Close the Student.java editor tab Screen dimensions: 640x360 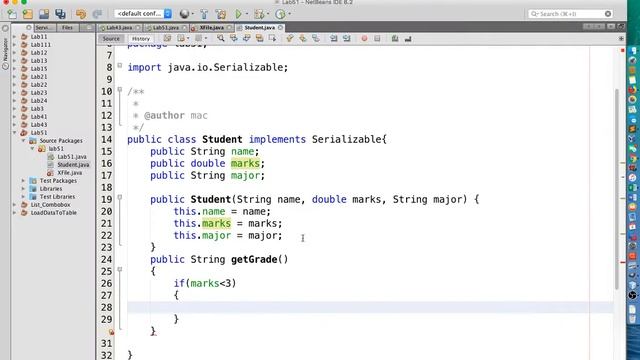pyautogui.click(x=280, y=27)
